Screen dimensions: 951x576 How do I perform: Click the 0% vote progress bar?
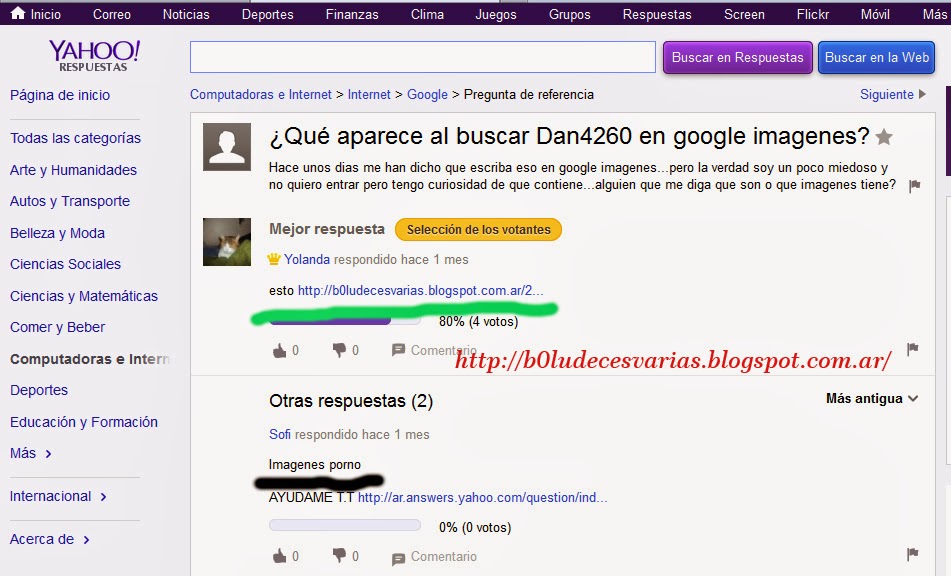pyautogui.click(x=344, y=525)
